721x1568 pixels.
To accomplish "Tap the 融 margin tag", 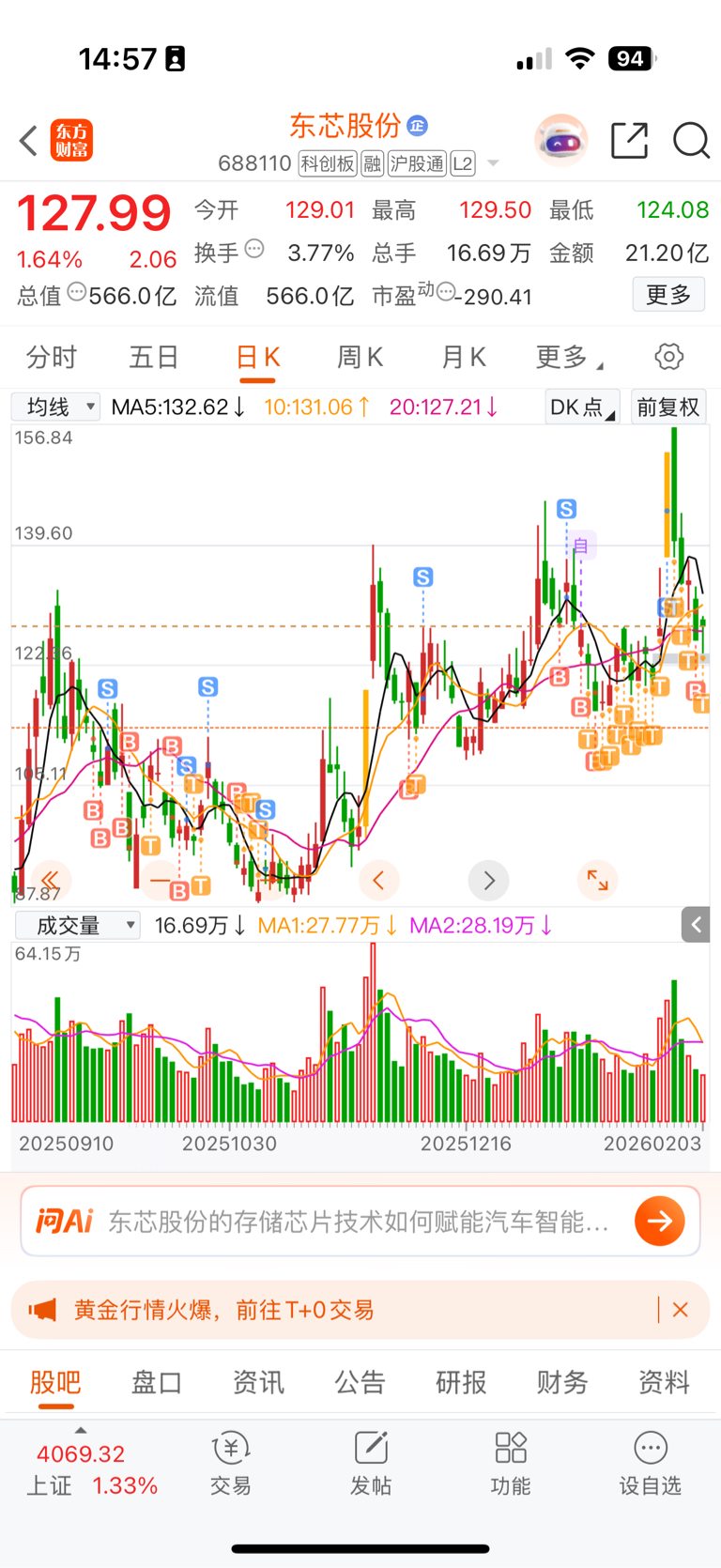I will (373, 163).
